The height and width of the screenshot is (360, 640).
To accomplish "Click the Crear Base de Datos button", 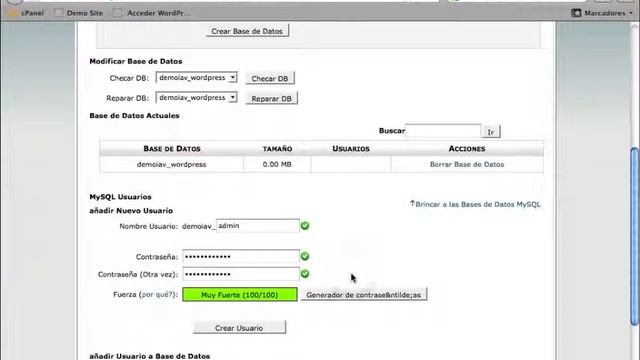I will pos(247,31).
